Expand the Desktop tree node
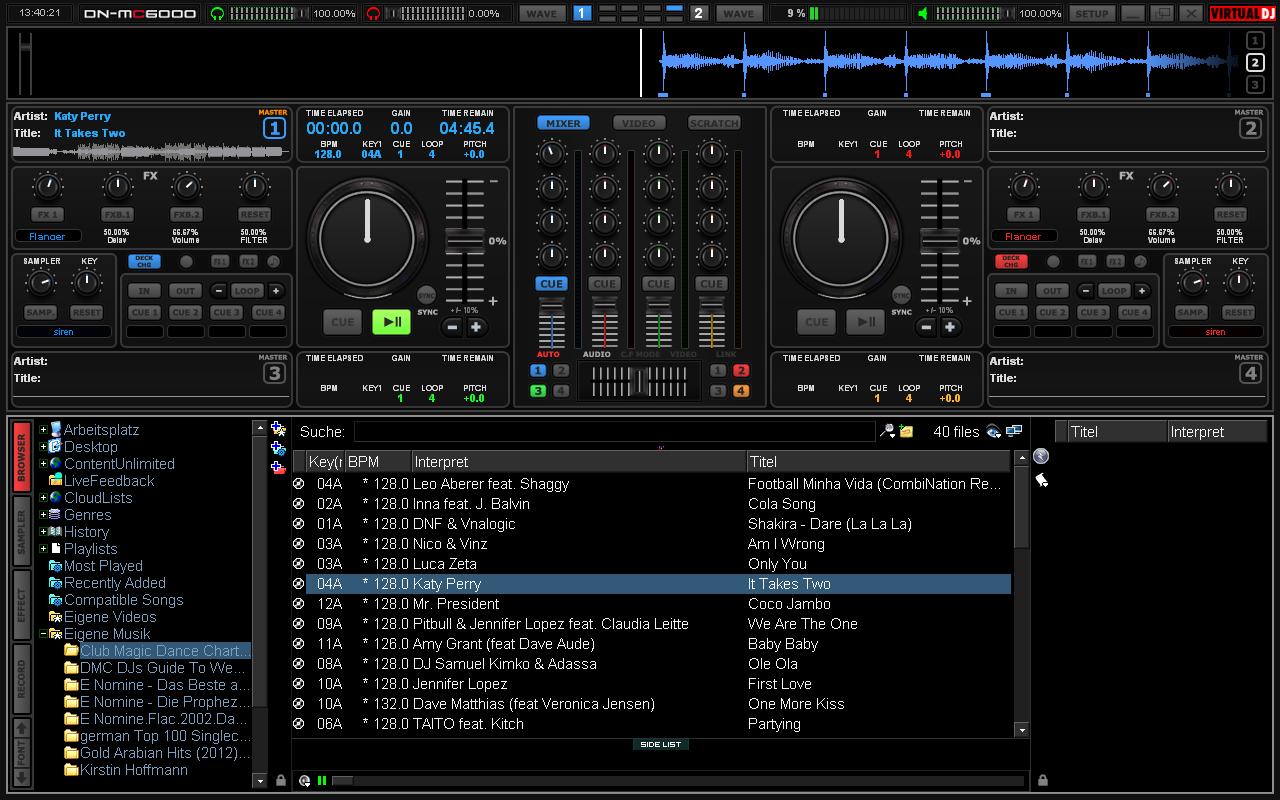The height and width of the screenshot is (800, 1280). click(x=43, y=447)
